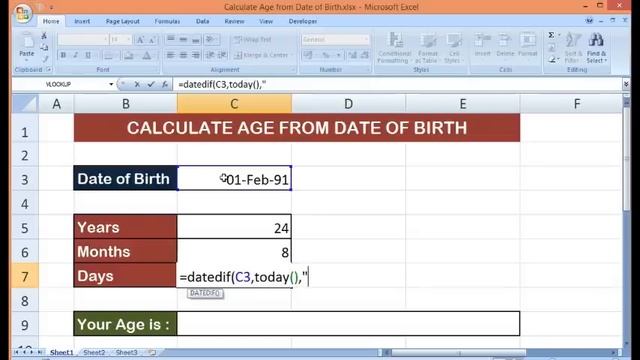Image resolution: width=640 pixels, height=360 pixels.
Task: Click the Decrease Decimal icon
Action: coord(364,55)
